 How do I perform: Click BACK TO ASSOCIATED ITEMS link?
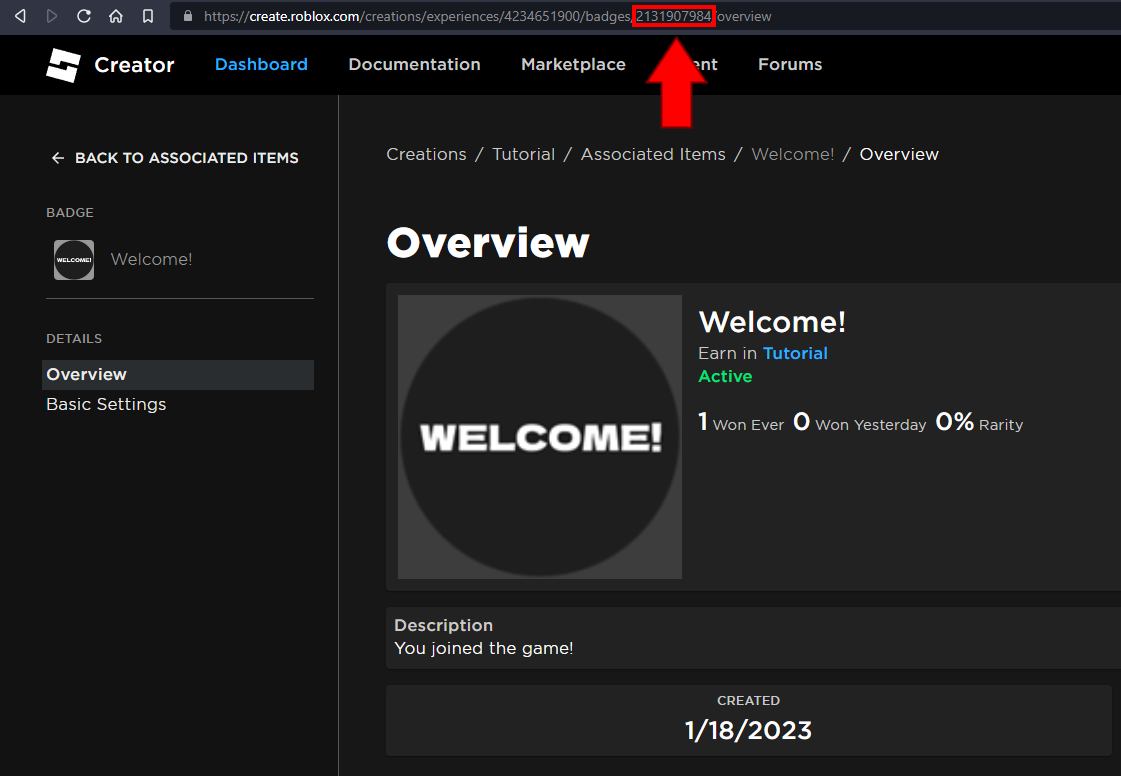tap(187, 158)
